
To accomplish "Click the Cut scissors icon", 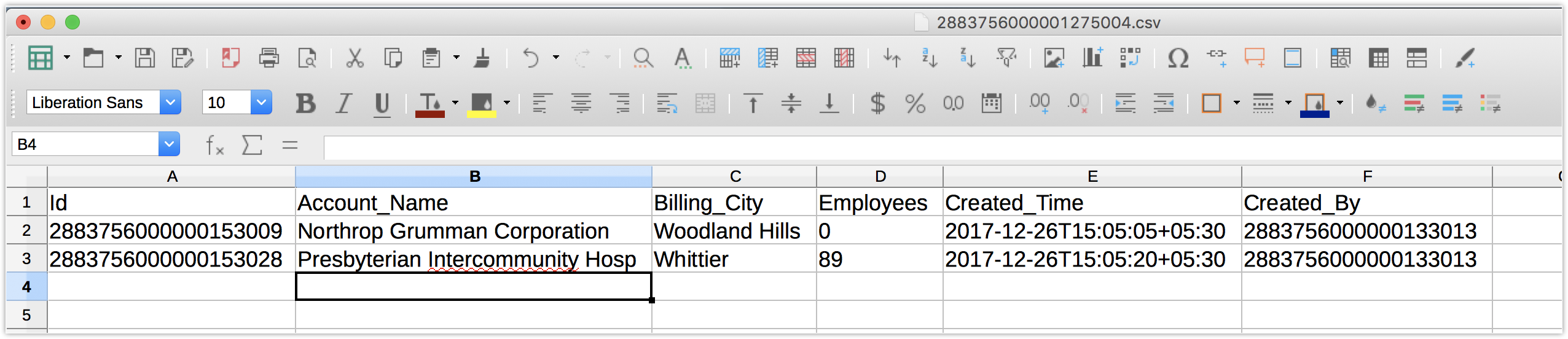I will tap(355, 58).
